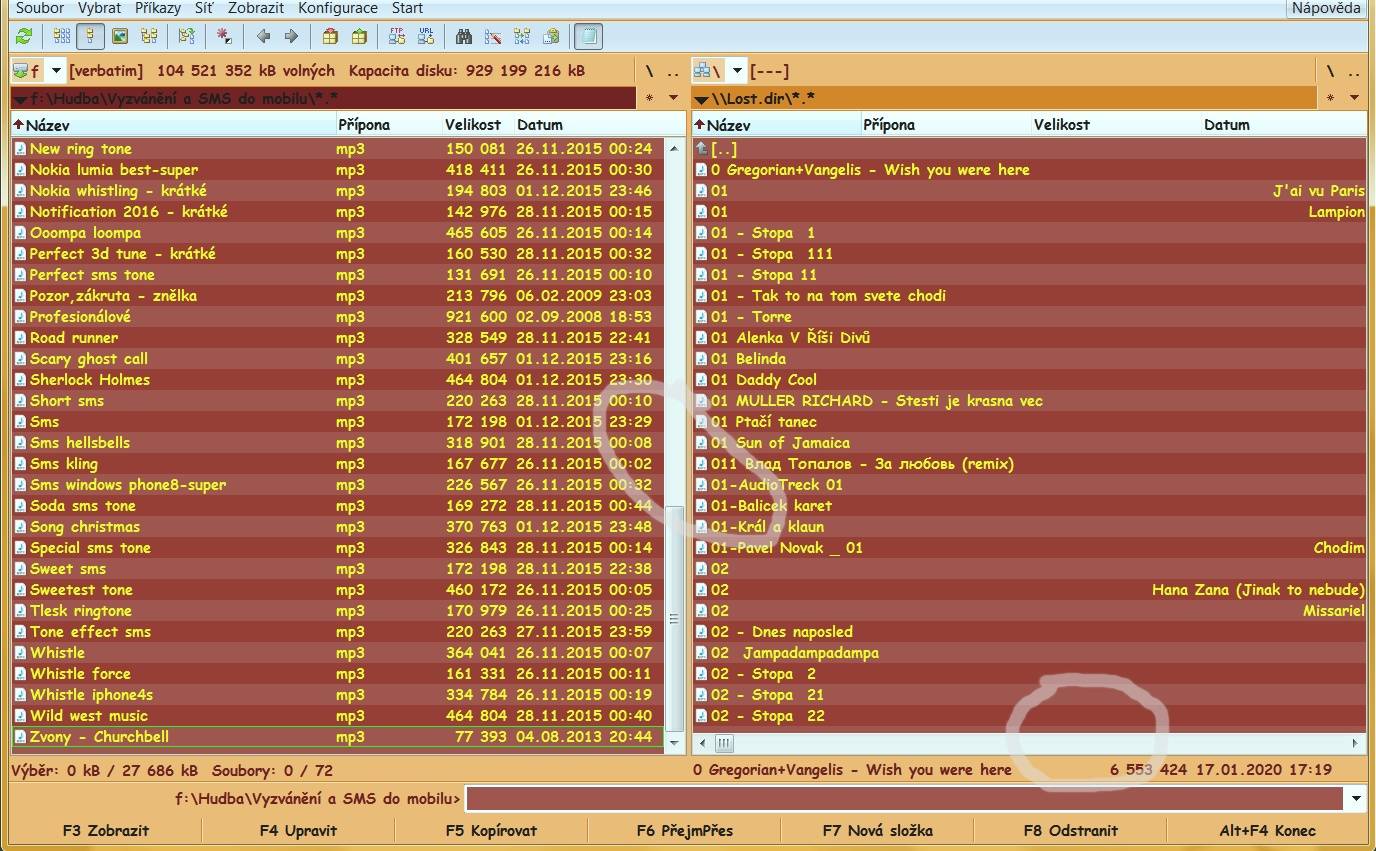
Task: Open left panel favorites asterisk button
Action: (650, 98)
